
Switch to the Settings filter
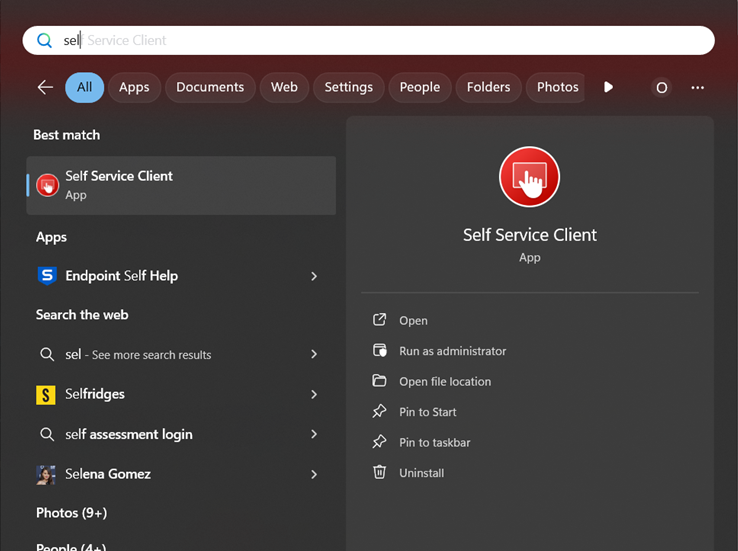tap(349, 87)
